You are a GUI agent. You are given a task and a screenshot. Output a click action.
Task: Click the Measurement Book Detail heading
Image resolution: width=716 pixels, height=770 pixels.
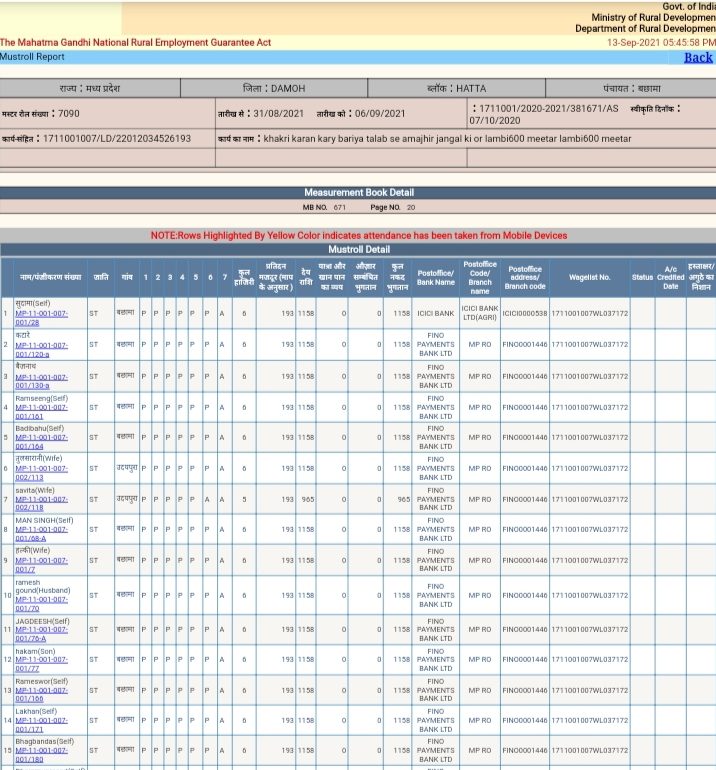pyautogui.click(x=358, y=192)
